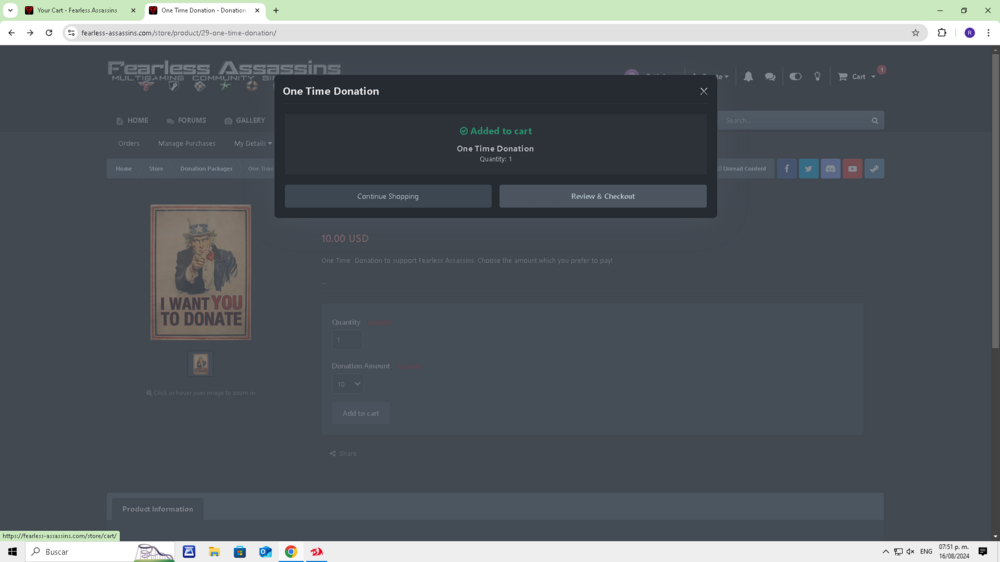Viewport: 1000px width, 562px height.
Task: Click the Quantity input field
Action: point(347,340)
